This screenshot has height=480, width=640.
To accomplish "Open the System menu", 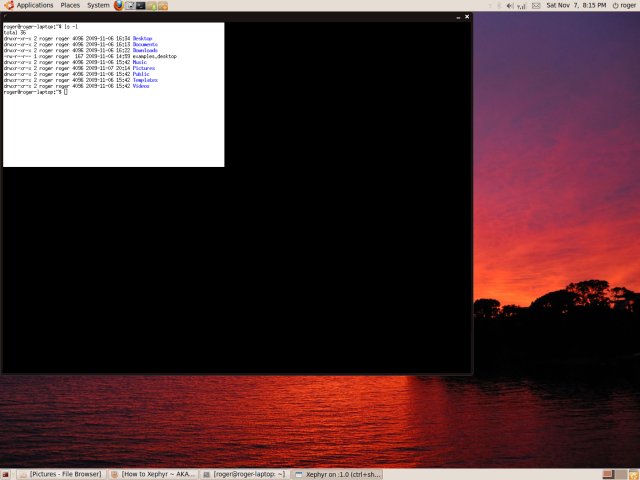I will [98, 5].
